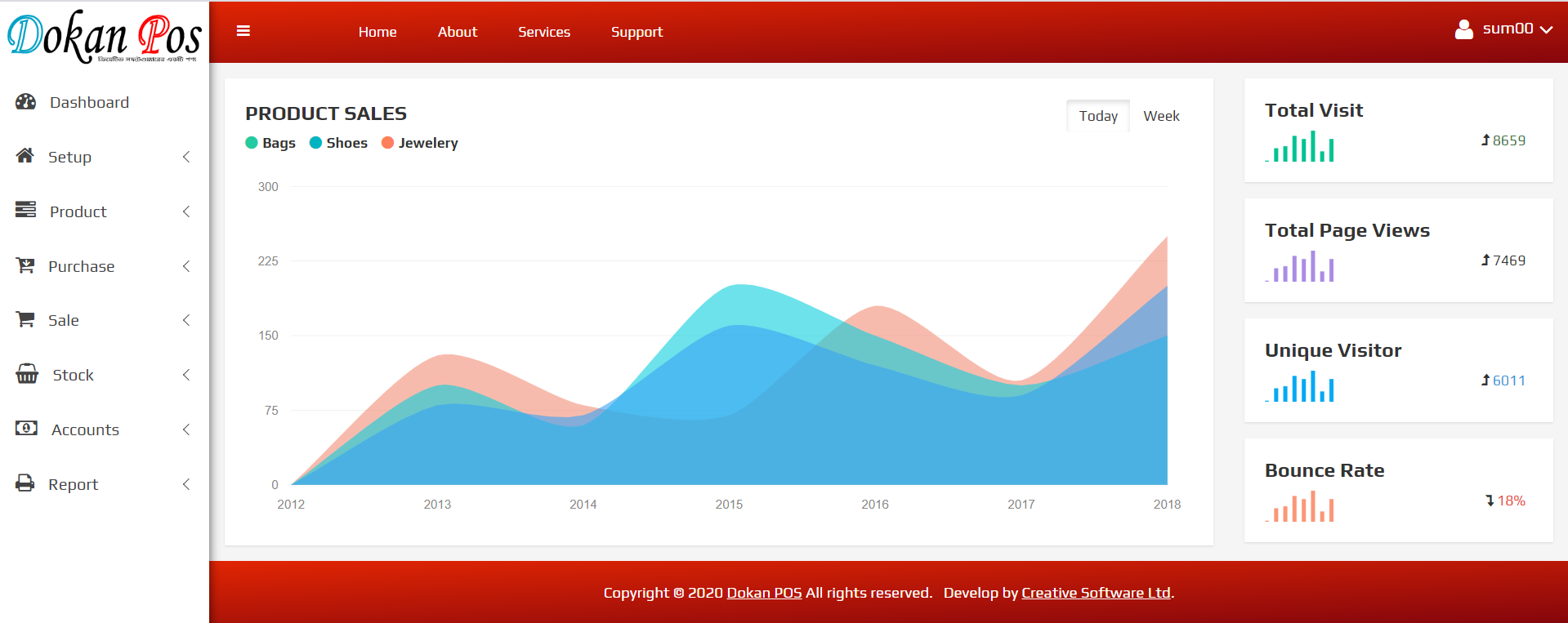The image size is (1568, 623).
Task: Open the Creative Software Ltd link
Action: click(1096, 593)
